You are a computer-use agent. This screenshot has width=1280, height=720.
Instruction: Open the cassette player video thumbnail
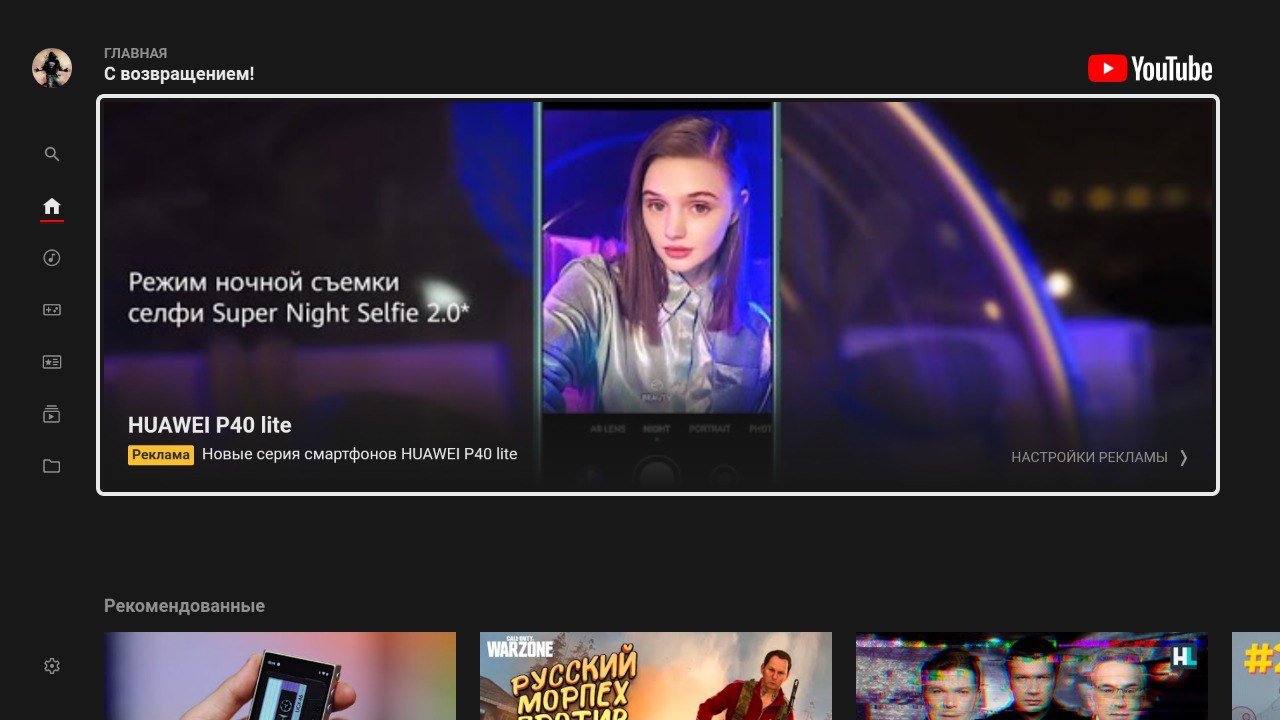tap(280, 676)
